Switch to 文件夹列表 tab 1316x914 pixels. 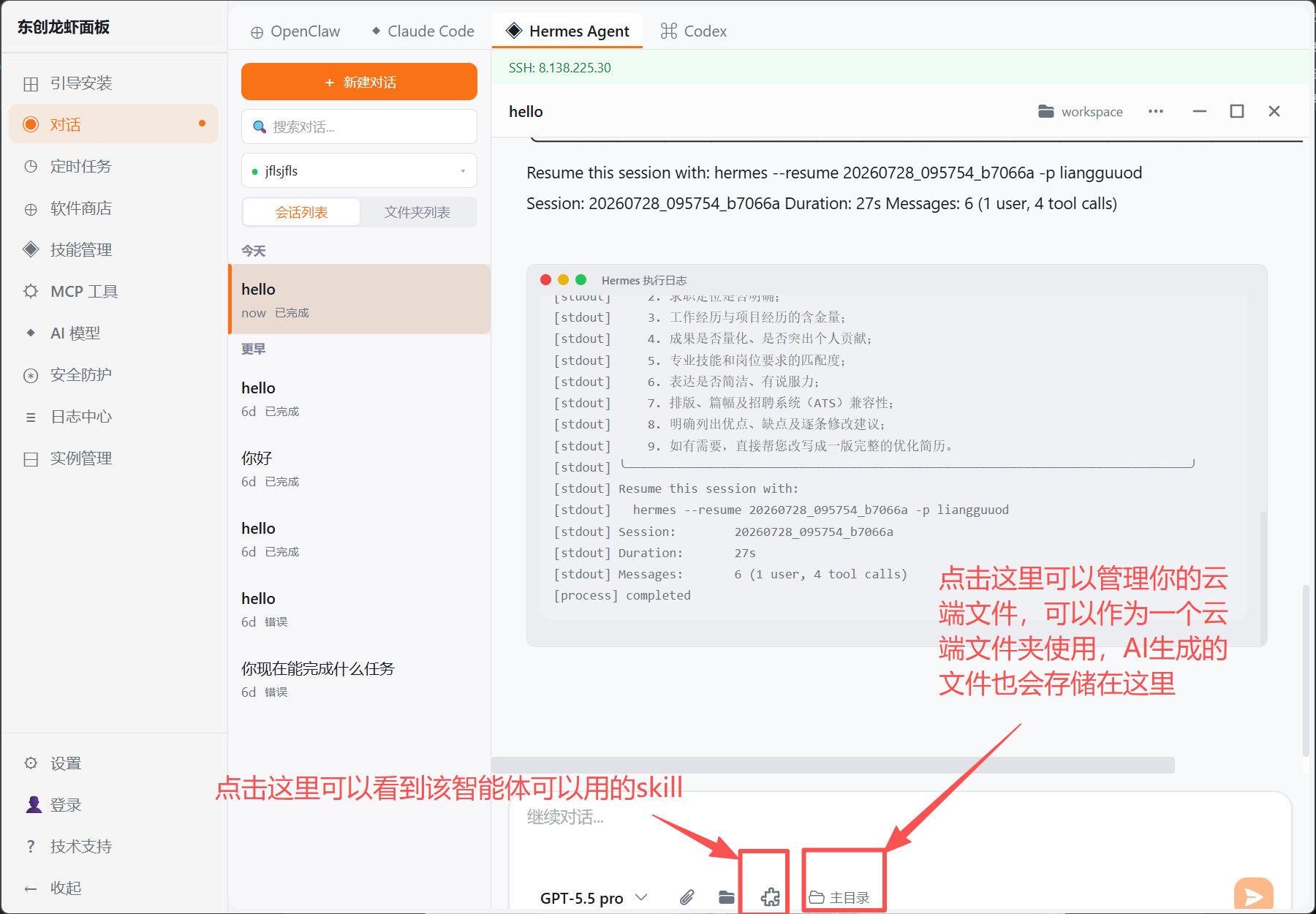pos(417,212)
